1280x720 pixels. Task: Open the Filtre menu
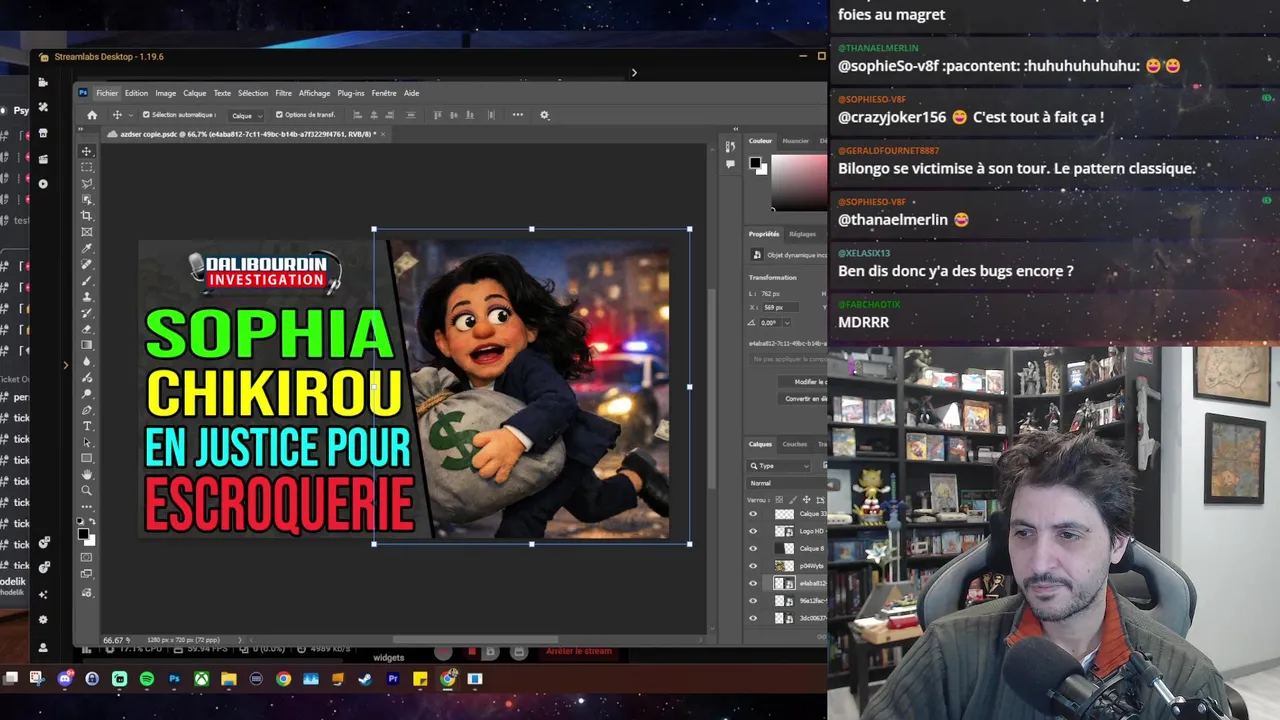tap(283, 93)
